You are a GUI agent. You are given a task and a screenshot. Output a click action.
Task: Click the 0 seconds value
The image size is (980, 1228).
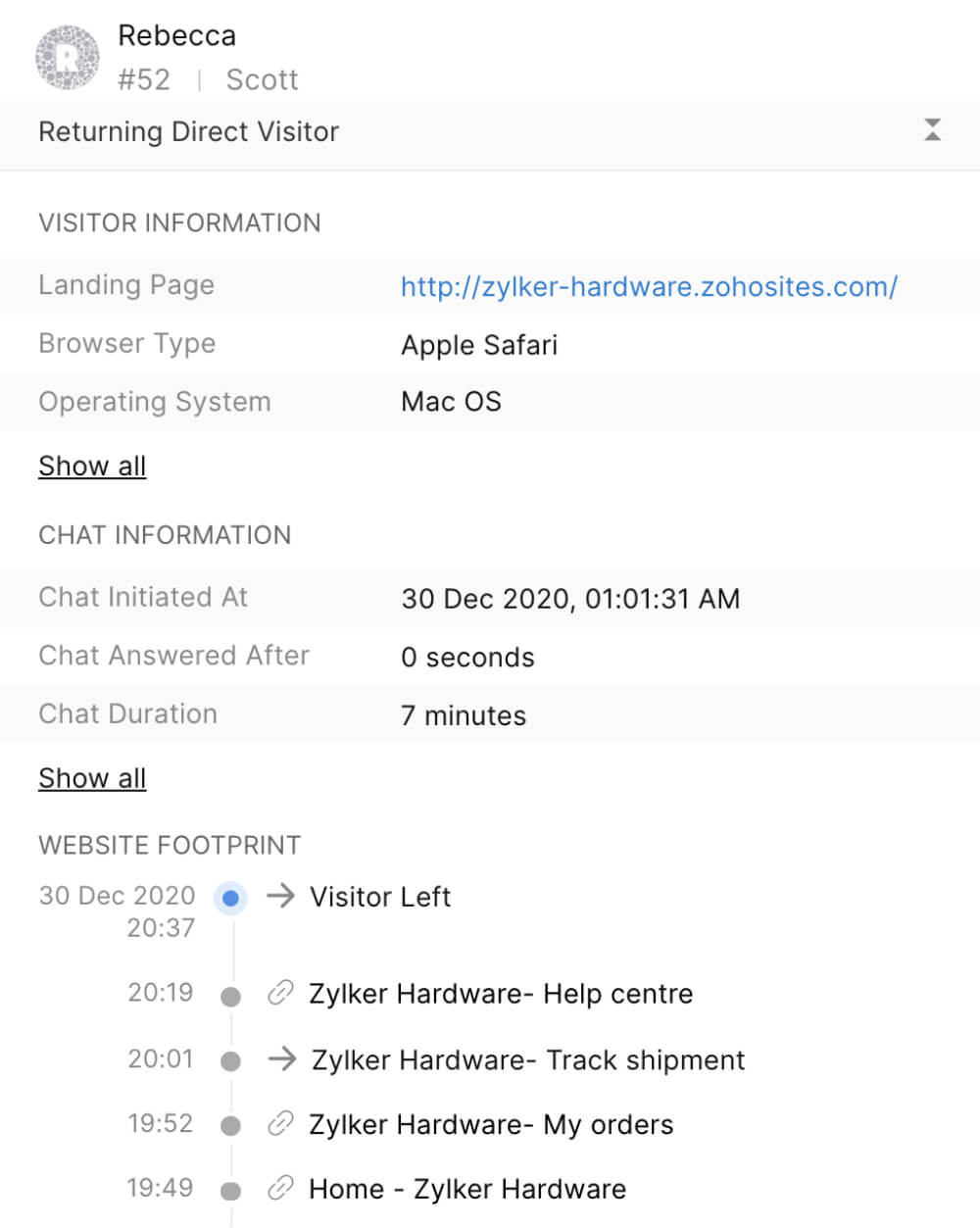coord(467,657)
